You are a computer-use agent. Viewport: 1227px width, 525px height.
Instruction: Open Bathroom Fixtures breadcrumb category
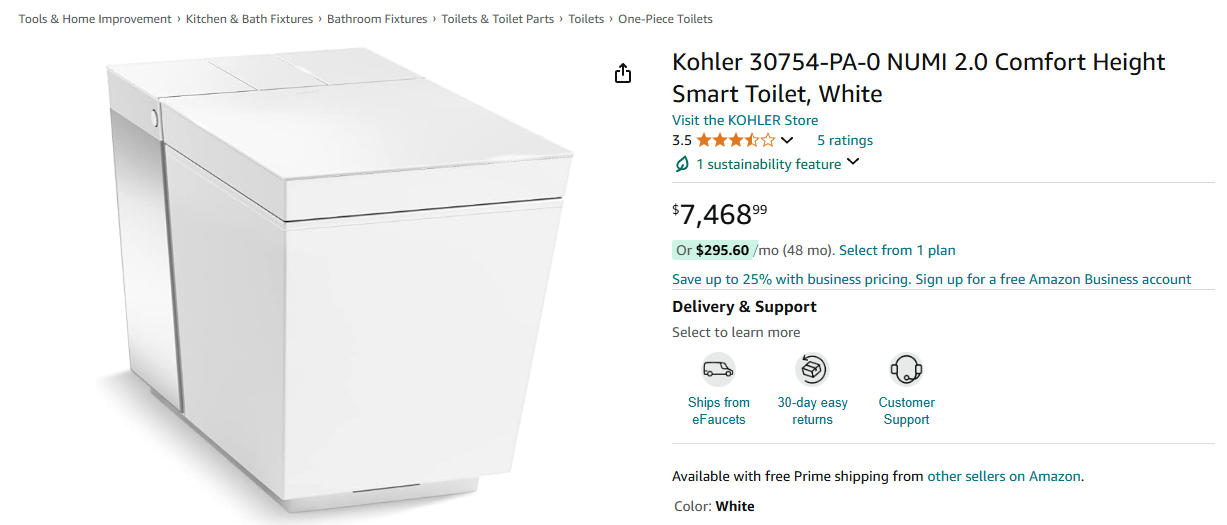pyautogui.click(x=377, y=19)
